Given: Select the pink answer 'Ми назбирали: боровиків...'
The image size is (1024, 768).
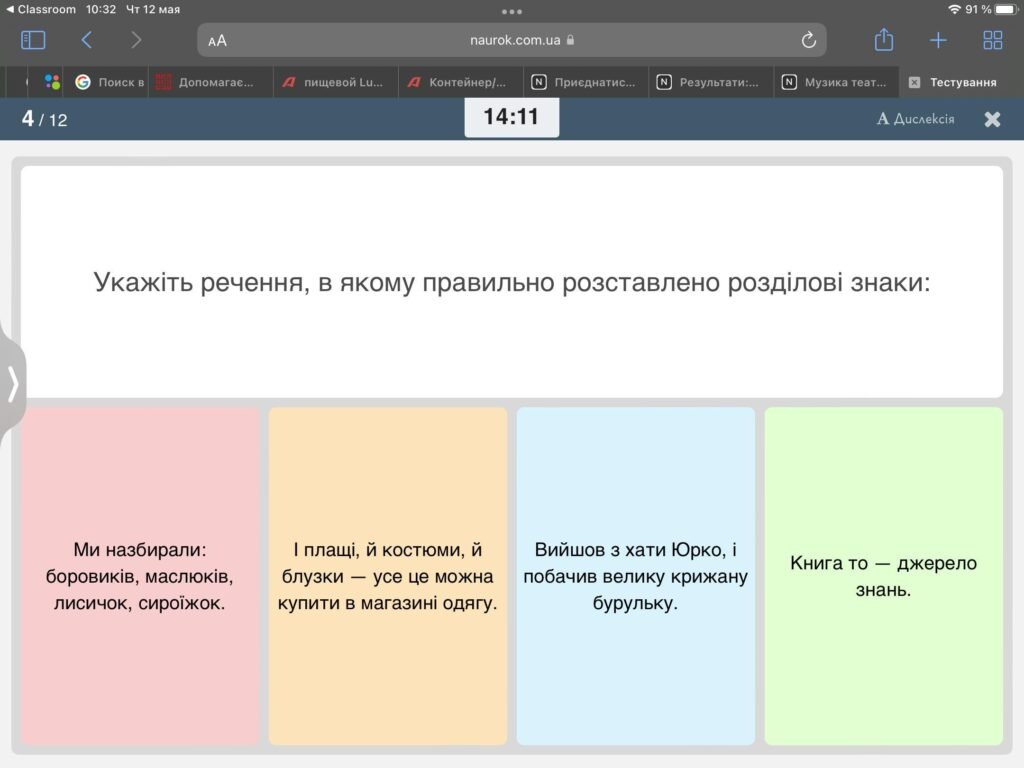Looking at the screenshot, I should point(140,576).
